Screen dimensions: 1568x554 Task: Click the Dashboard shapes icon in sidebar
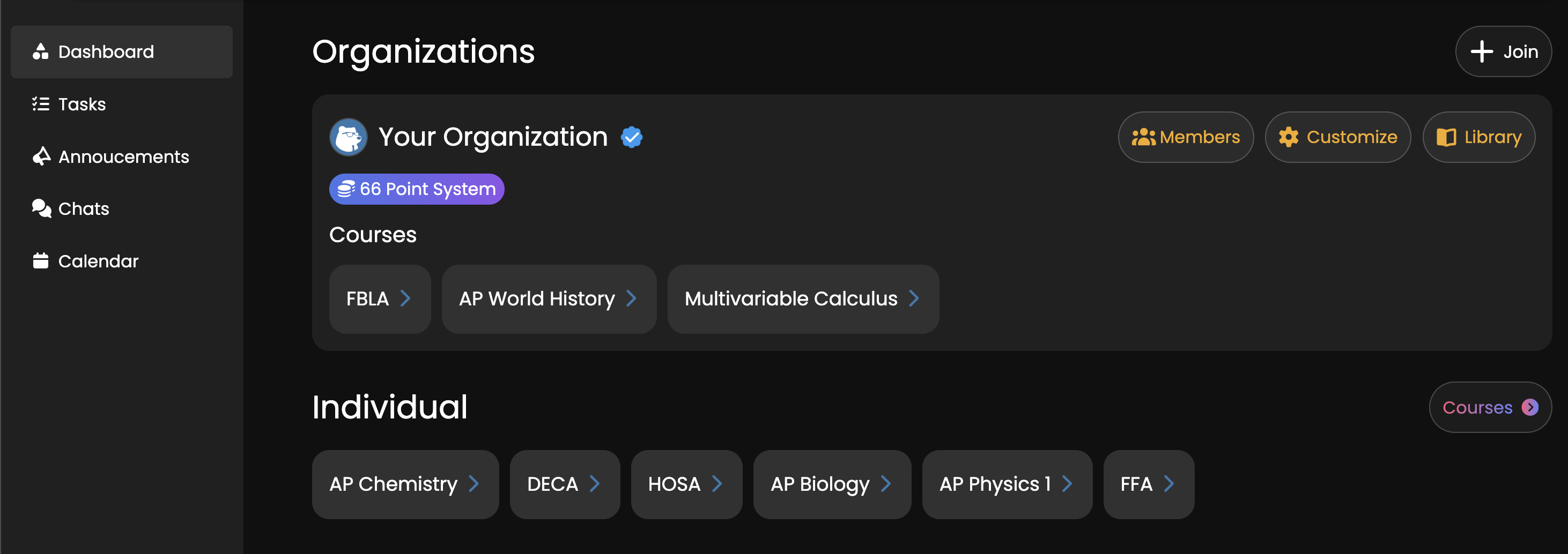click(40, 51)
